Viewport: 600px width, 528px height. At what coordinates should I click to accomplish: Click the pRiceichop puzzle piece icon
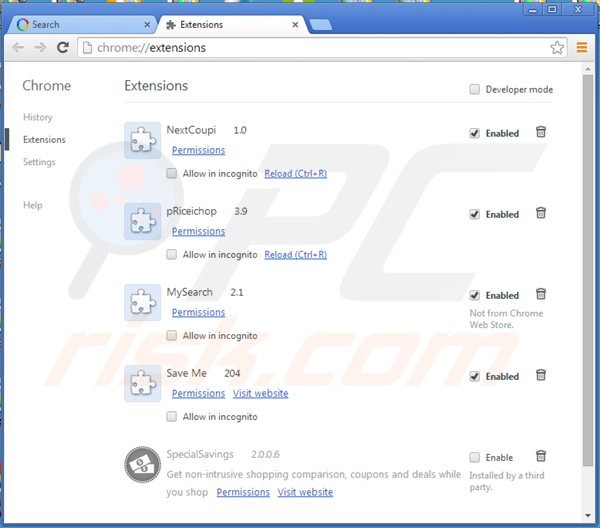(142, 222)
